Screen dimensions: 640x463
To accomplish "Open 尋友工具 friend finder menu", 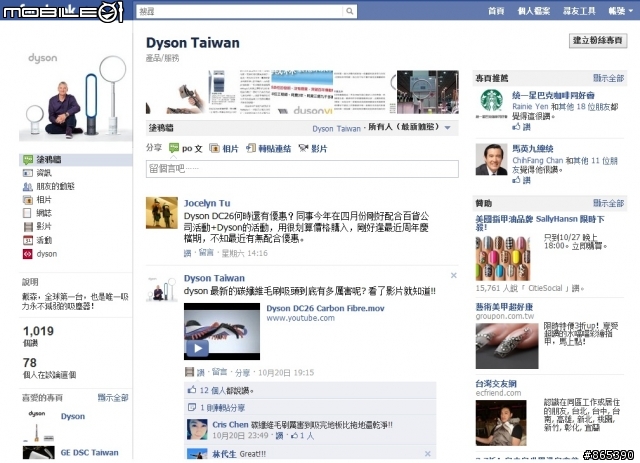I will pyautogui.click(x=579, y=11).
